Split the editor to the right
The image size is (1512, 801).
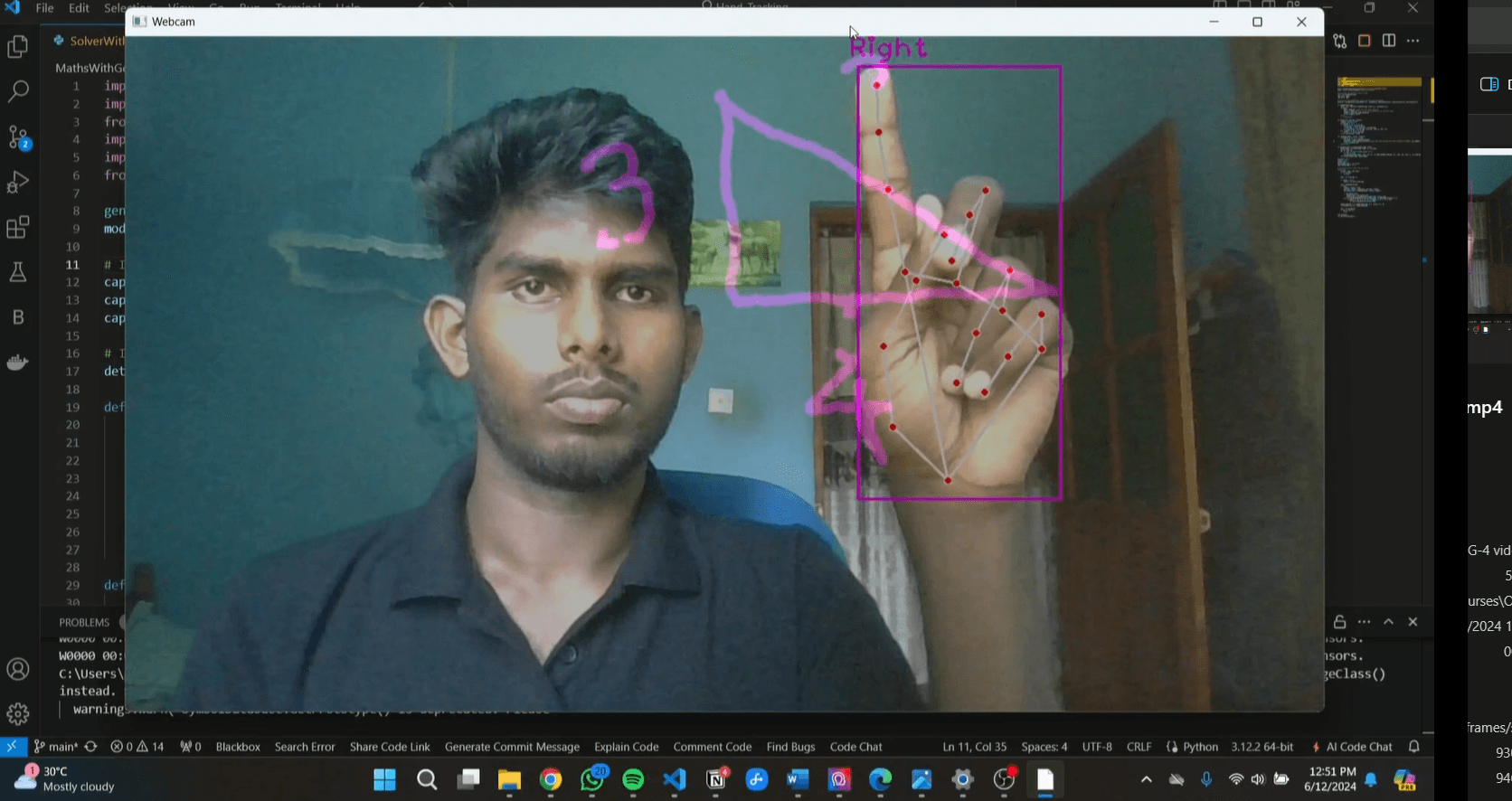(x=1389, y=41)
